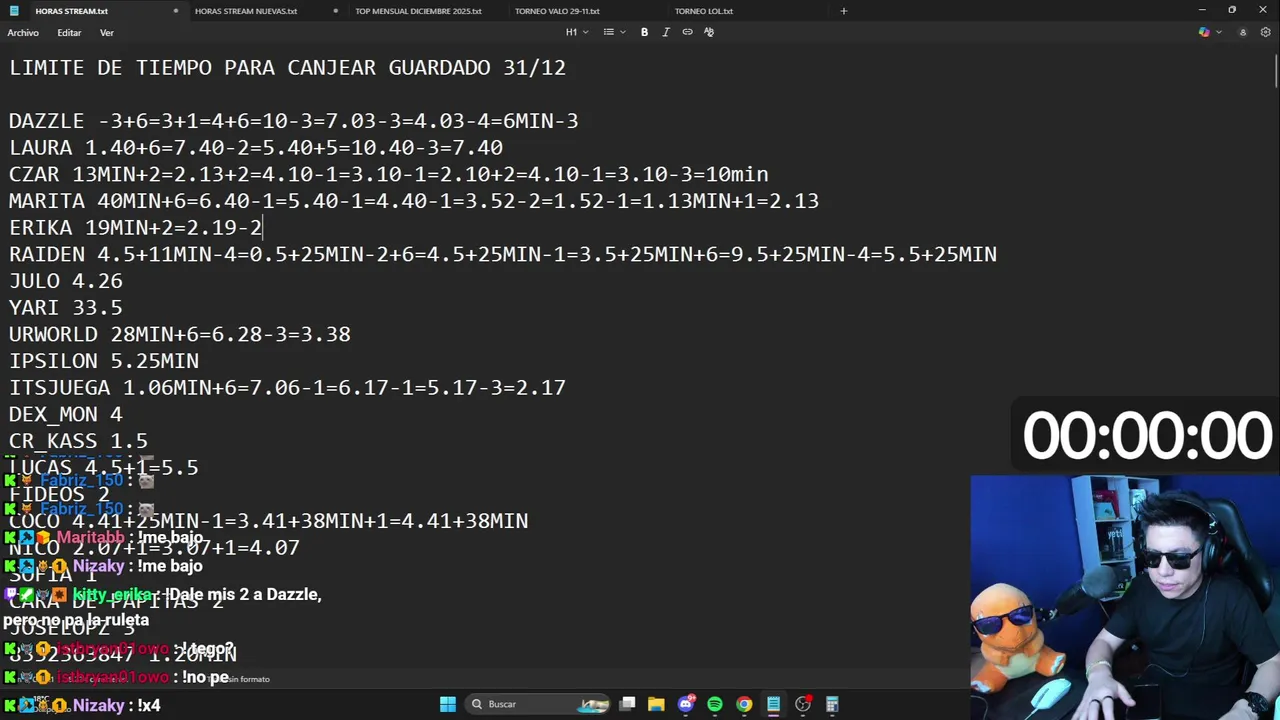Open Notepad settings gear
1280x720 pixels.
tap(1266, 32)
